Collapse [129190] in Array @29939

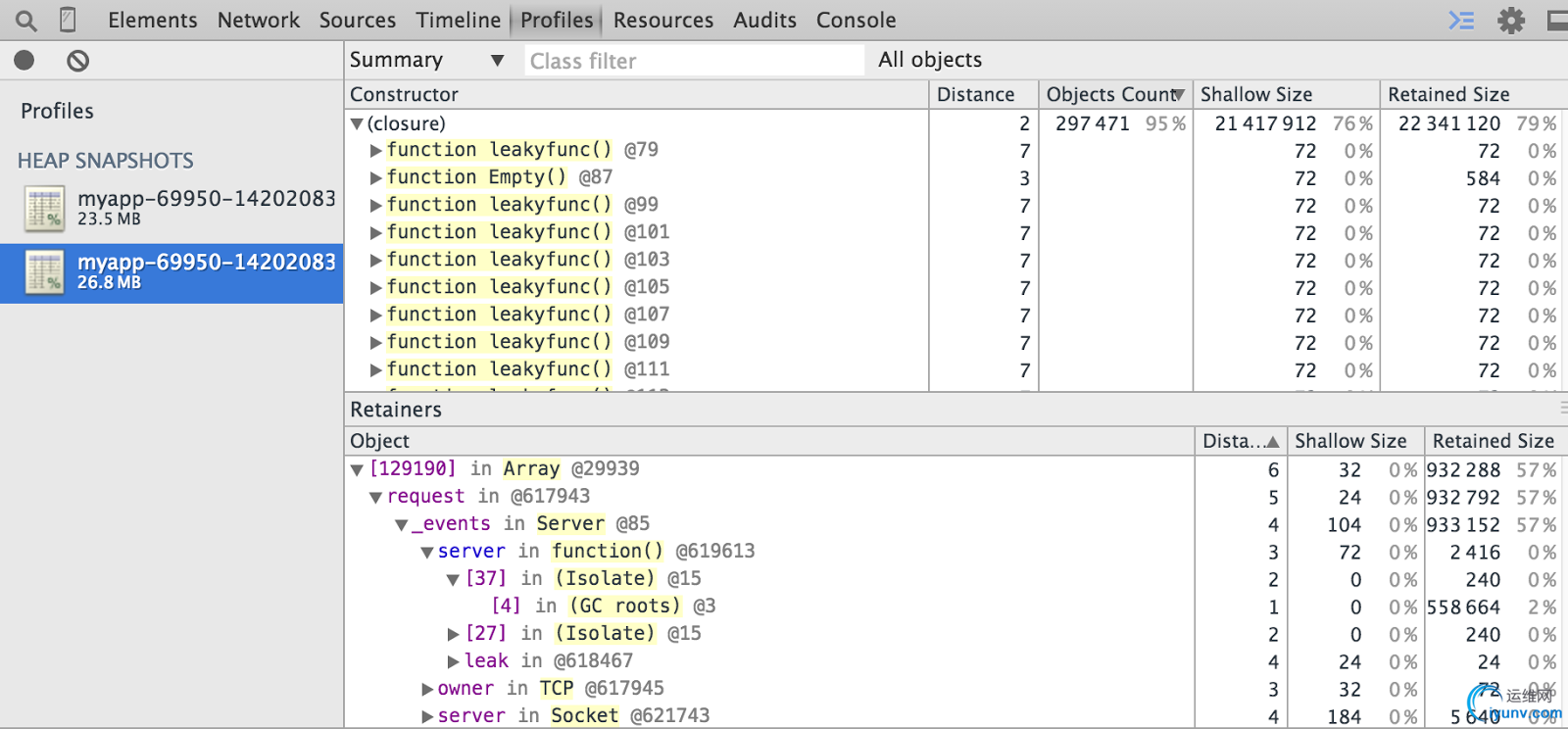(x=357, y=470)
